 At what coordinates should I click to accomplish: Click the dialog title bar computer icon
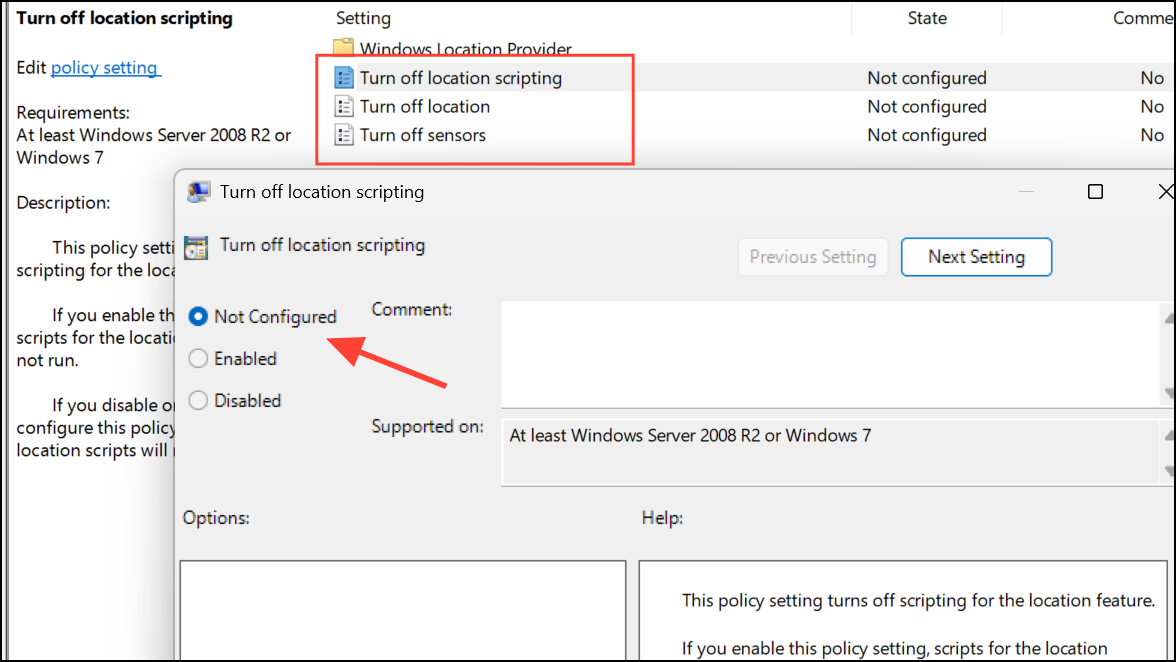point(199,192)
